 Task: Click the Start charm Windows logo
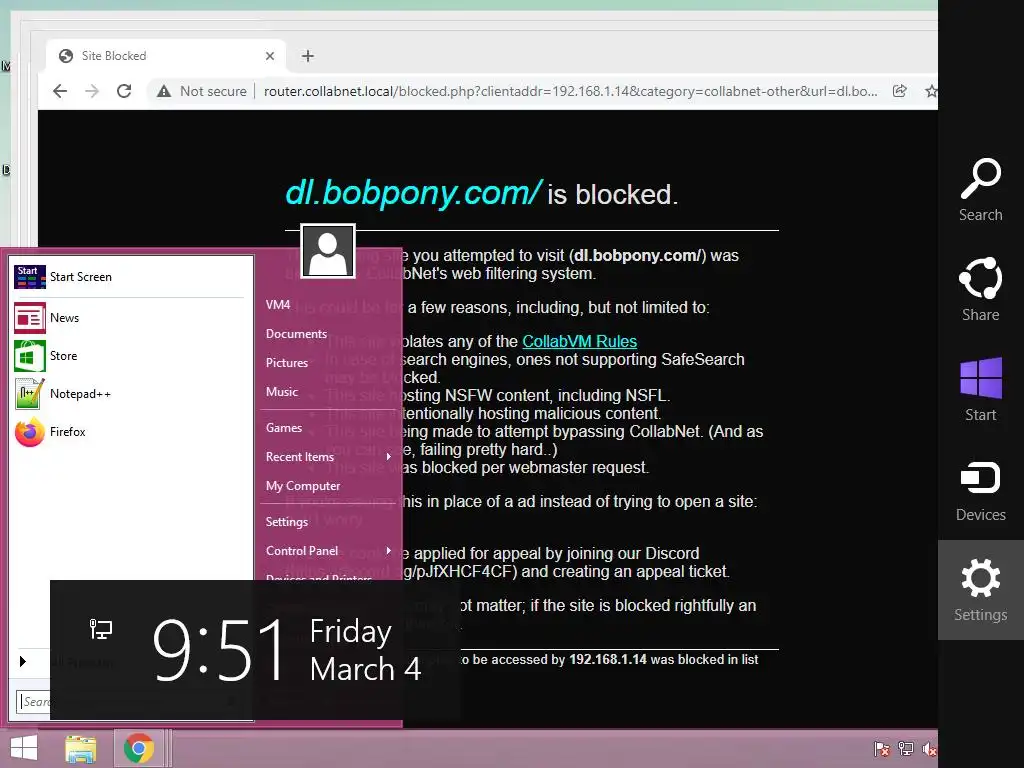tap(980, 377)
